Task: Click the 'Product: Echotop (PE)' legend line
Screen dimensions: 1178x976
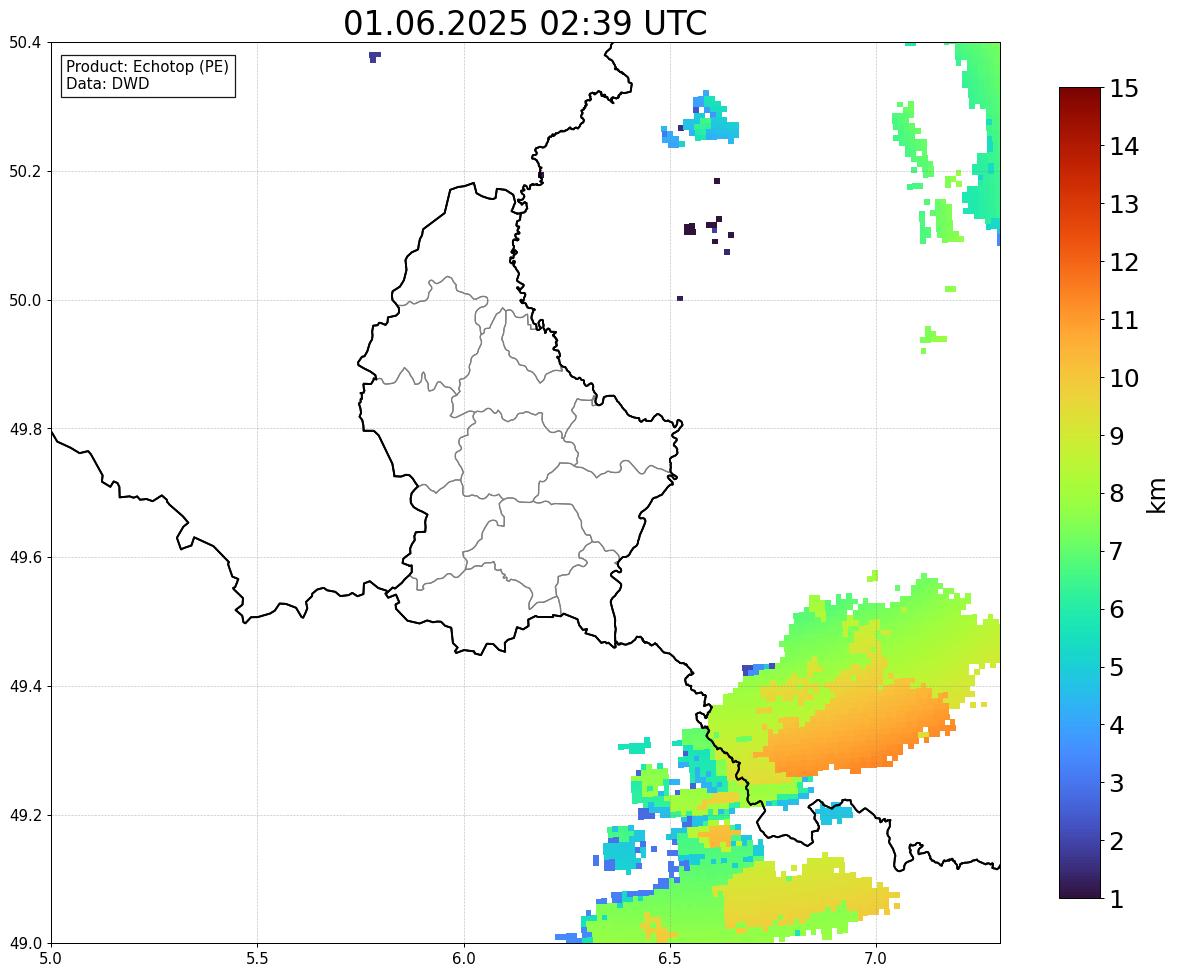Action: coord(147,66)
